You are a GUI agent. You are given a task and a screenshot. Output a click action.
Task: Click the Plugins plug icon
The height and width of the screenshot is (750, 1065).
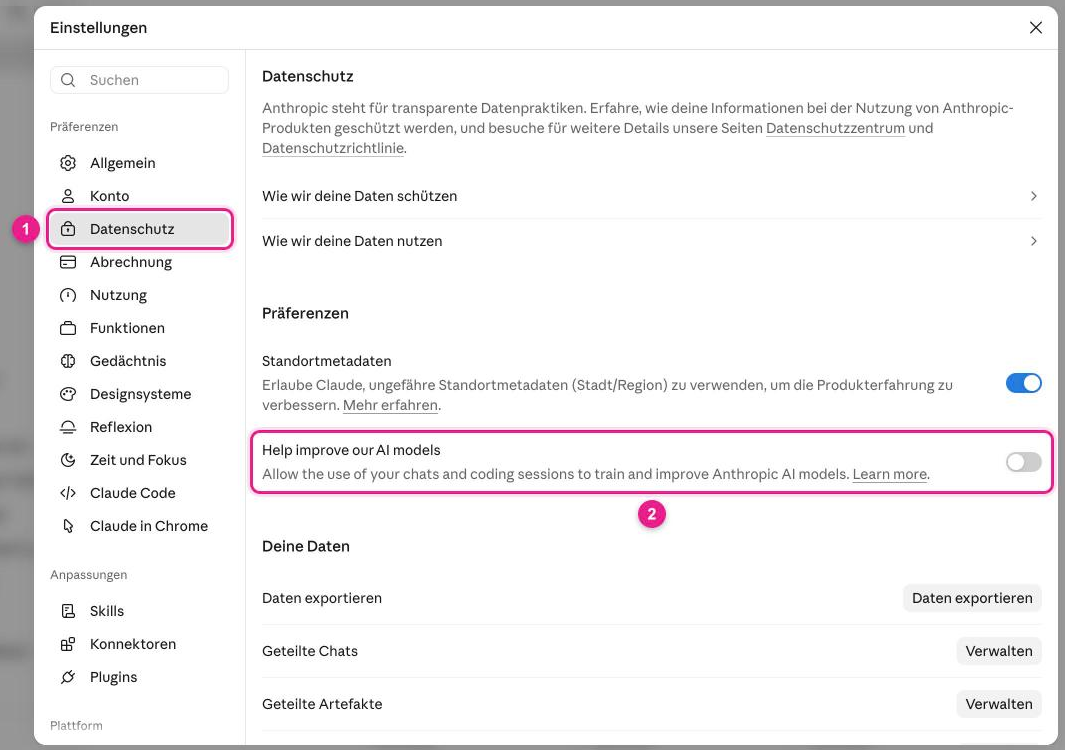tap(68, 677)
